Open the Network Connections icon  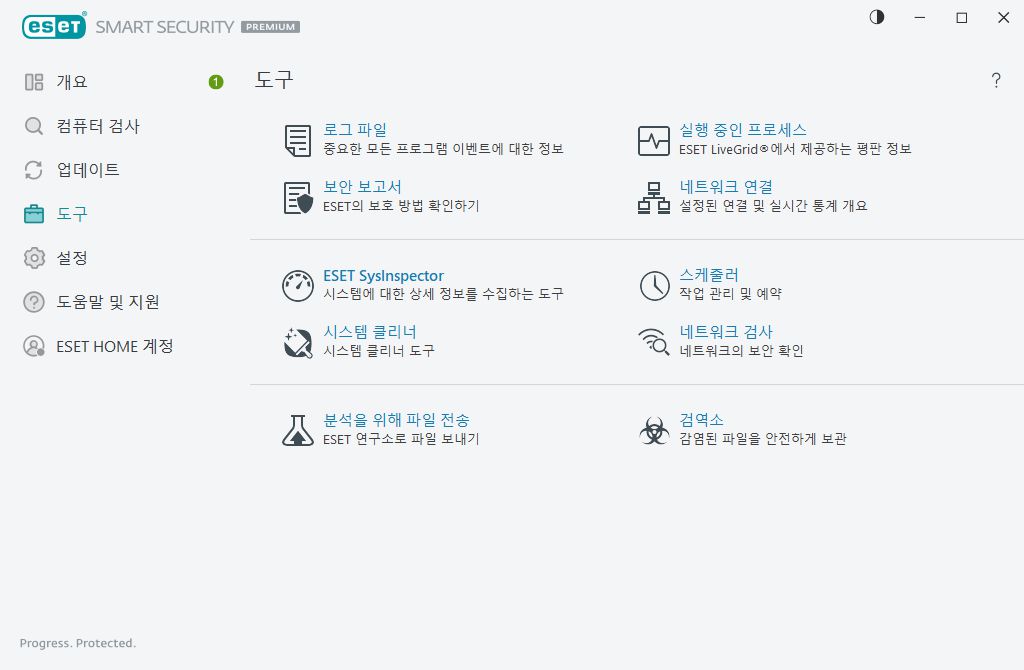(x=654, y=199)
